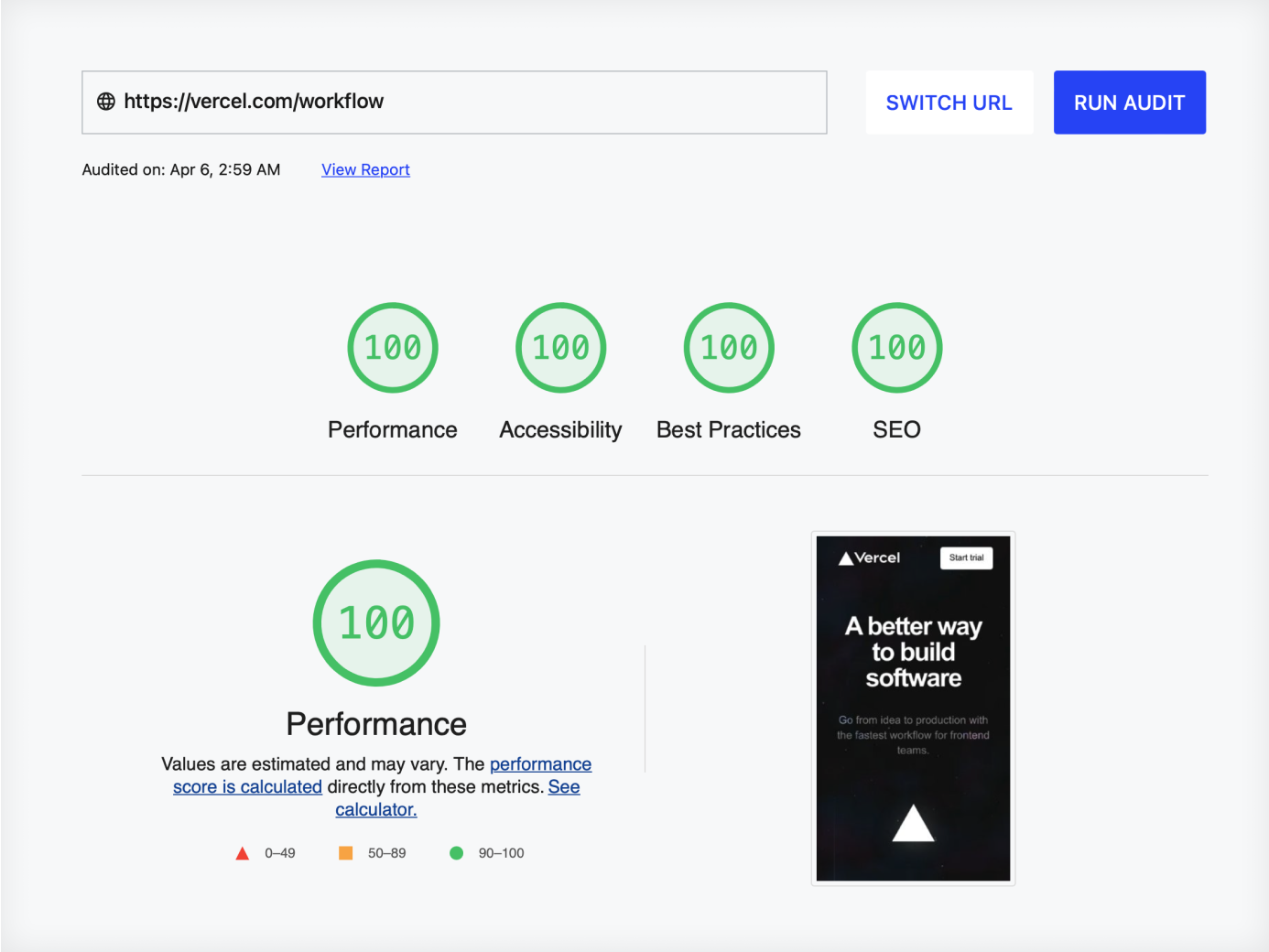Viewport: 1269px width, 952px height.
Task: Click the green circle 90–100 legend icon
Action: click(x=456, y=853)
